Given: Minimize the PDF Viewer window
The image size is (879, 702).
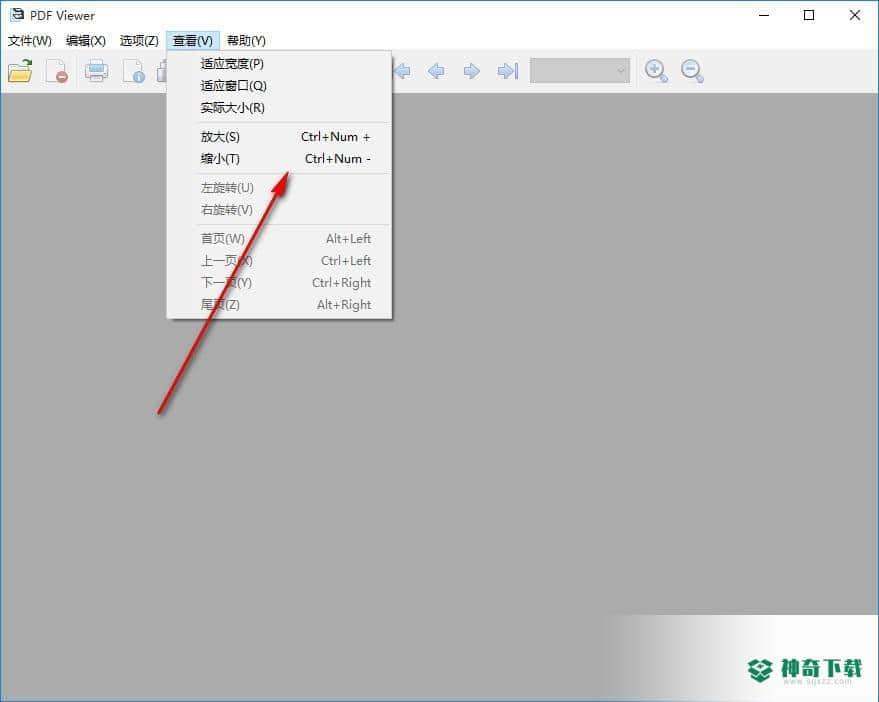Looking at the screenshot, I should 764,15.
